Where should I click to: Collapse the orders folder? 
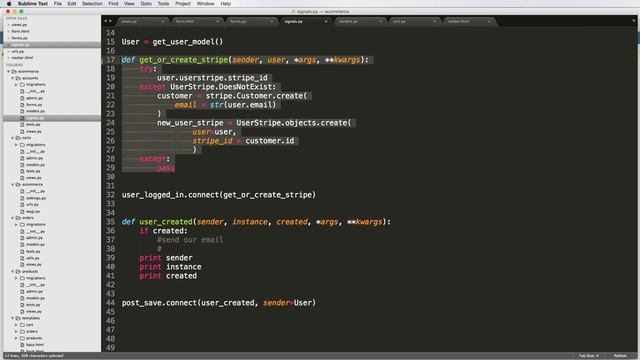[x=13, y=218]
